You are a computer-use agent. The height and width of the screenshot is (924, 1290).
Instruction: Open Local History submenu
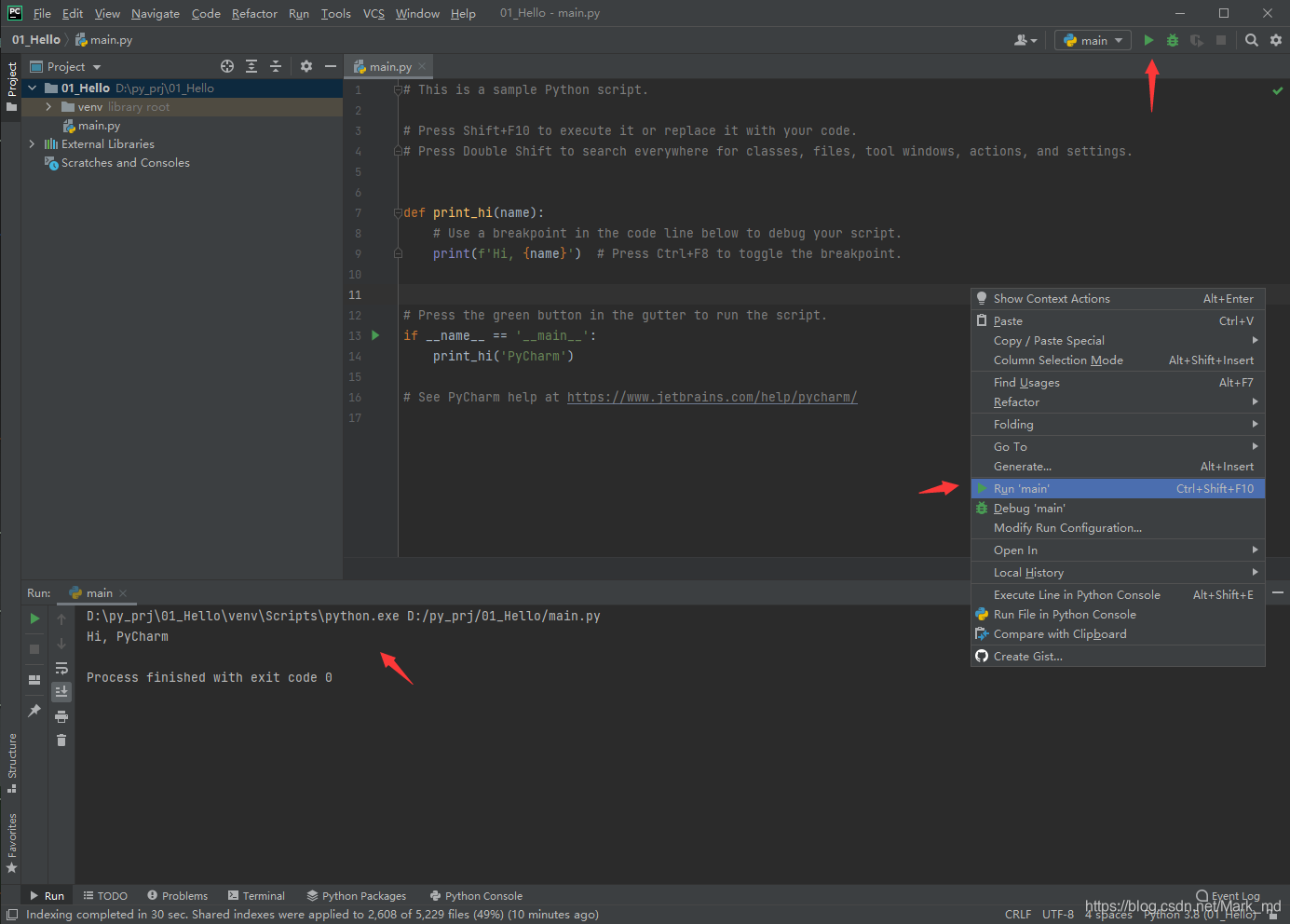[1118, 572]
